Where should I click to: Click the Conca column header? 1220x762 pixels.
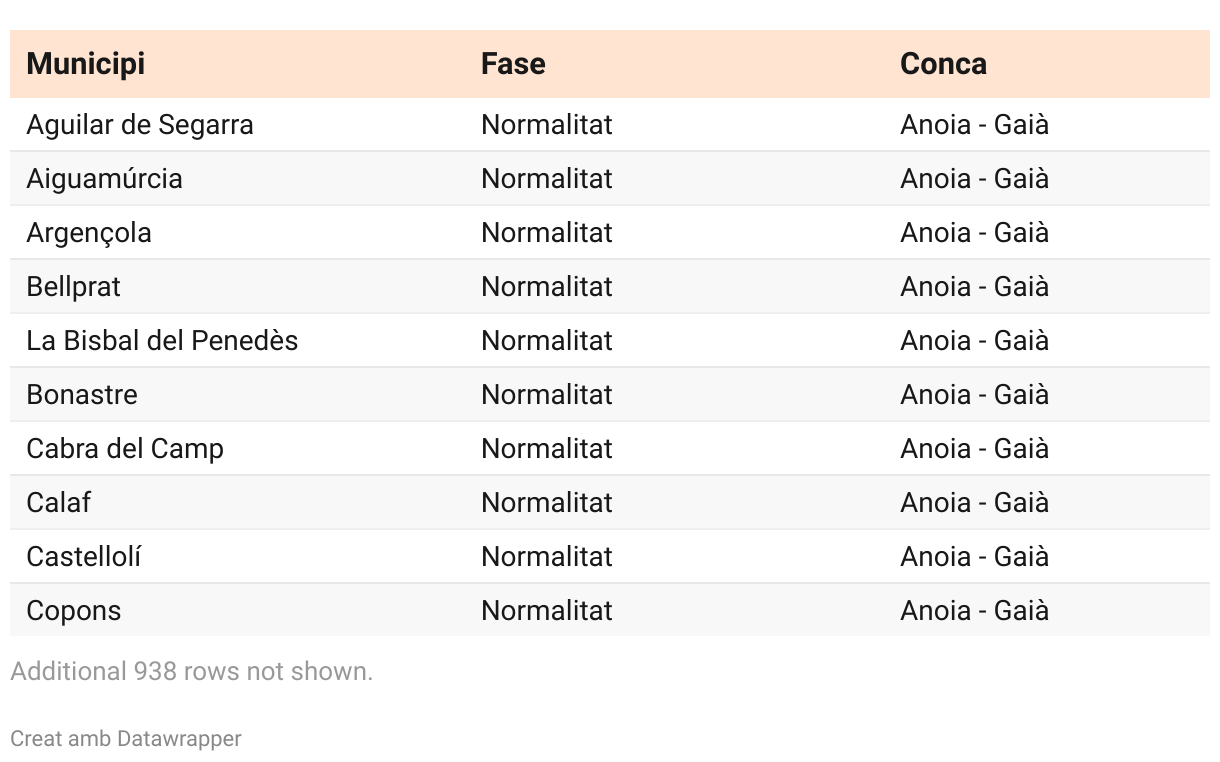(x=943, y=64)
